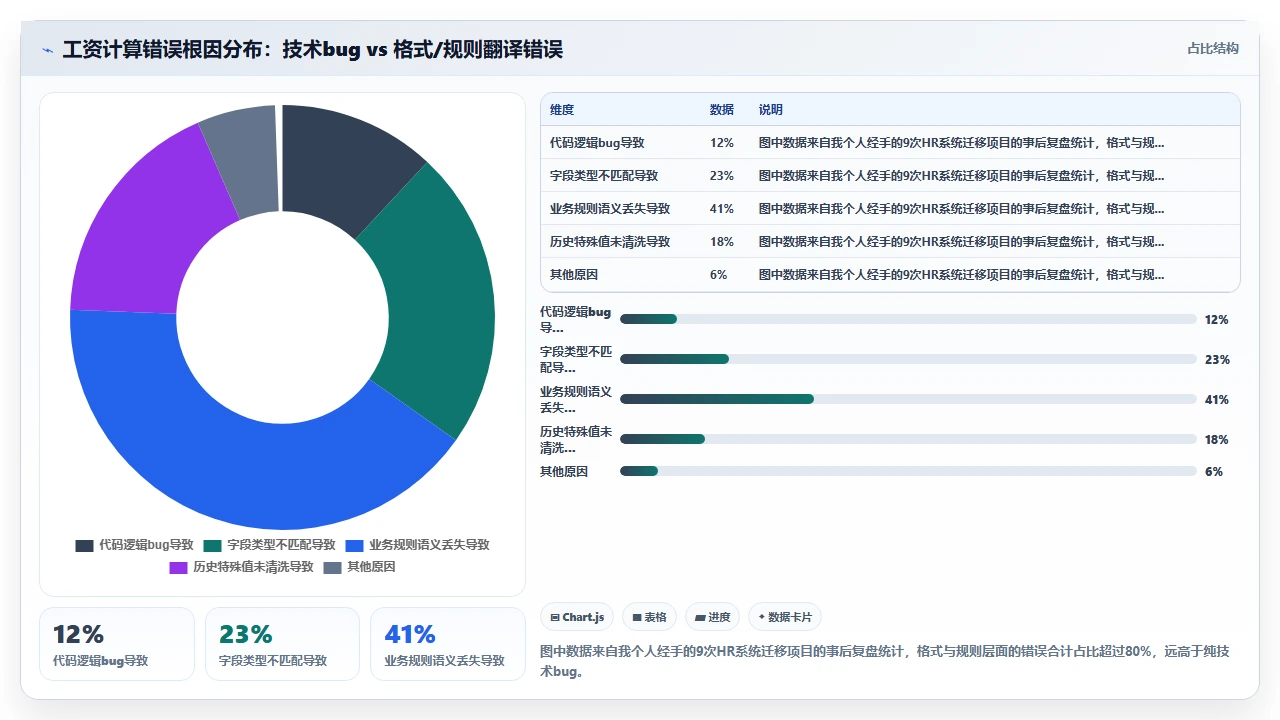1280x720 pixels.
Task: Click the footnote text about HR系统迁移项目
Action: click(885, 661)
